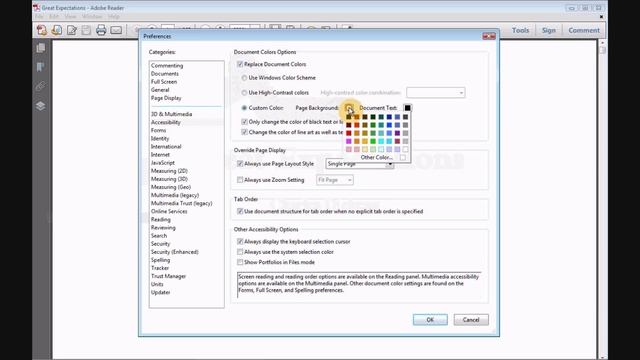Close the document using the small X below the title bar
This screenshot has height=360, width=640.
[601, 17]
